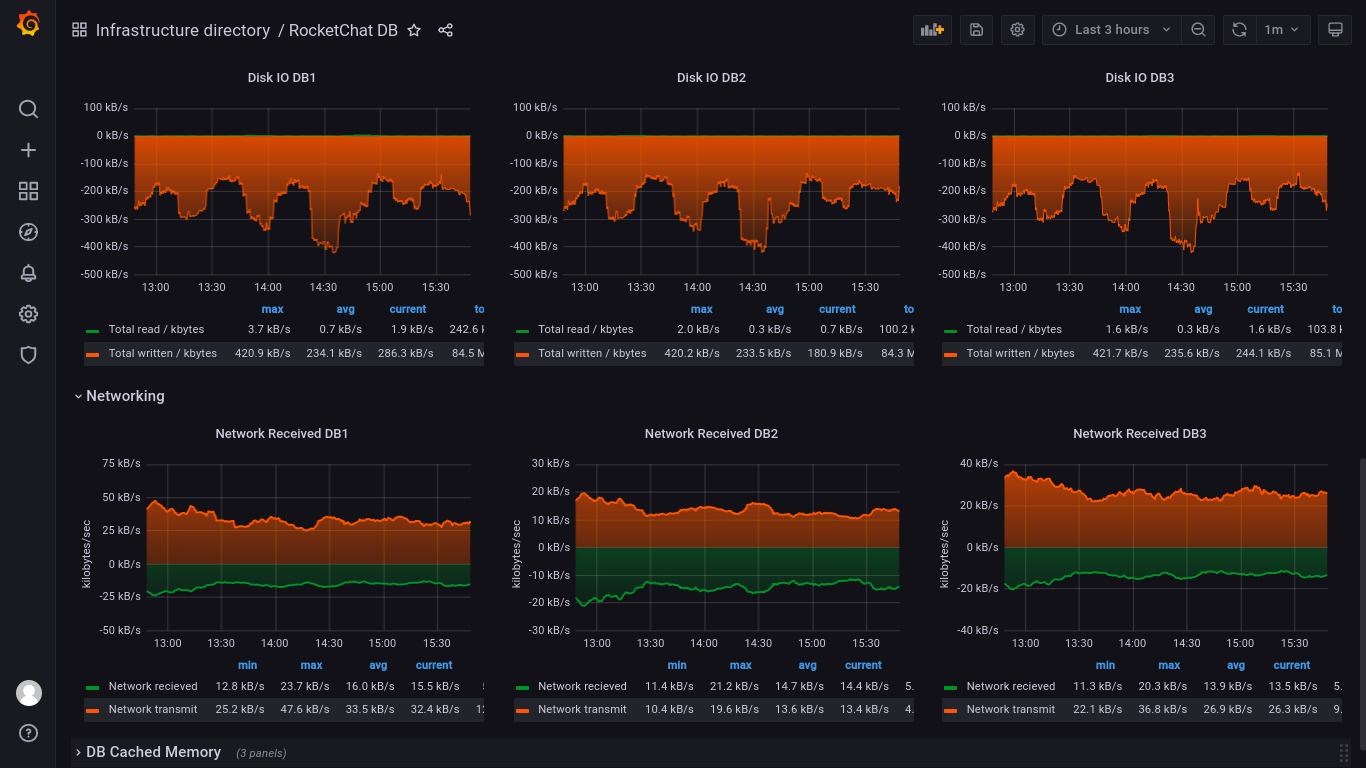This screenshot has width=1366, height=768.
Task: Sort Network Received DB3 legend by current
Action: coord(1291,665)
